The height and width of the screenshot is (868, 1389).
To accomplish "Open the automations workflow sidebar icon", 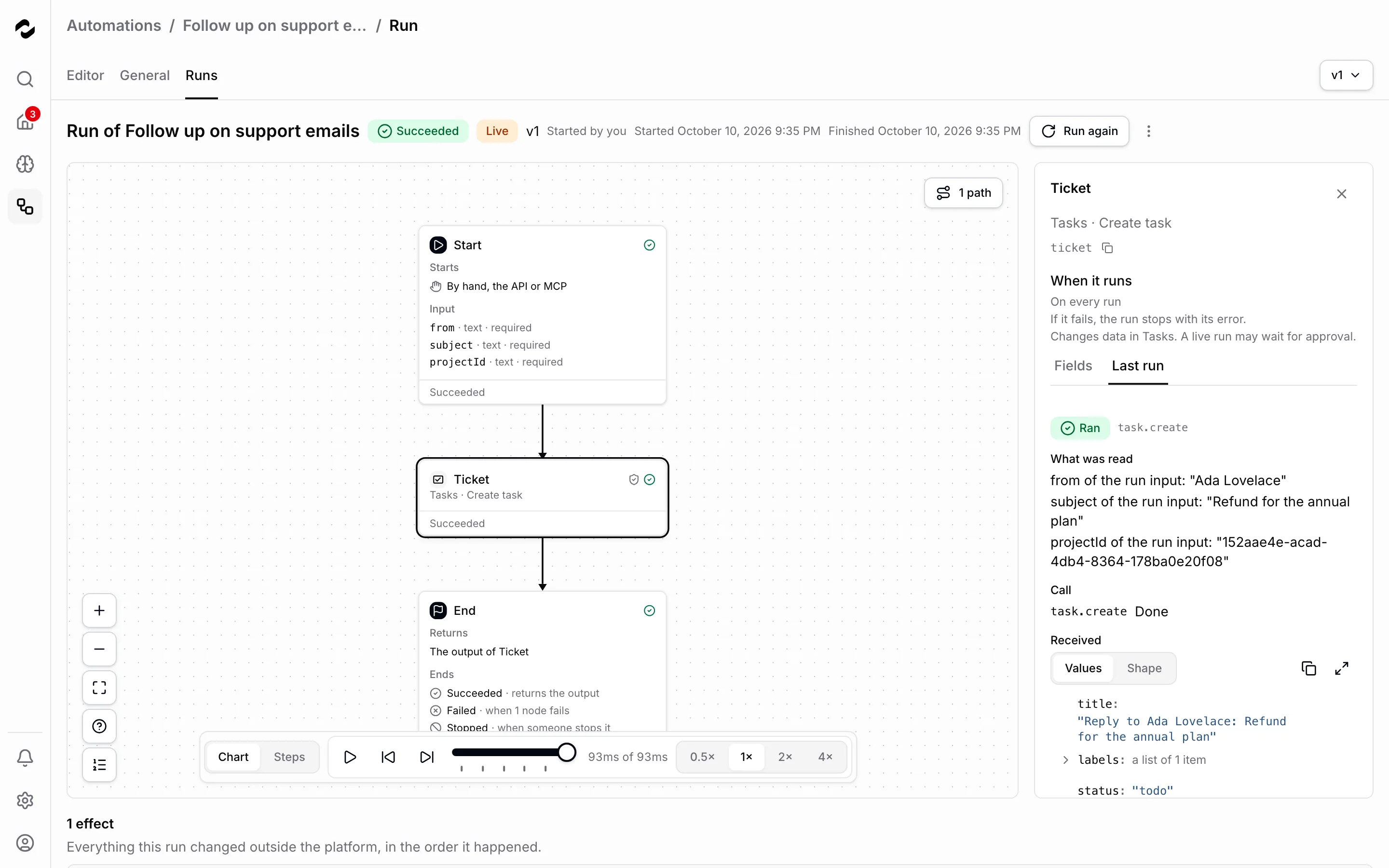I will click(x=25, y=207).
